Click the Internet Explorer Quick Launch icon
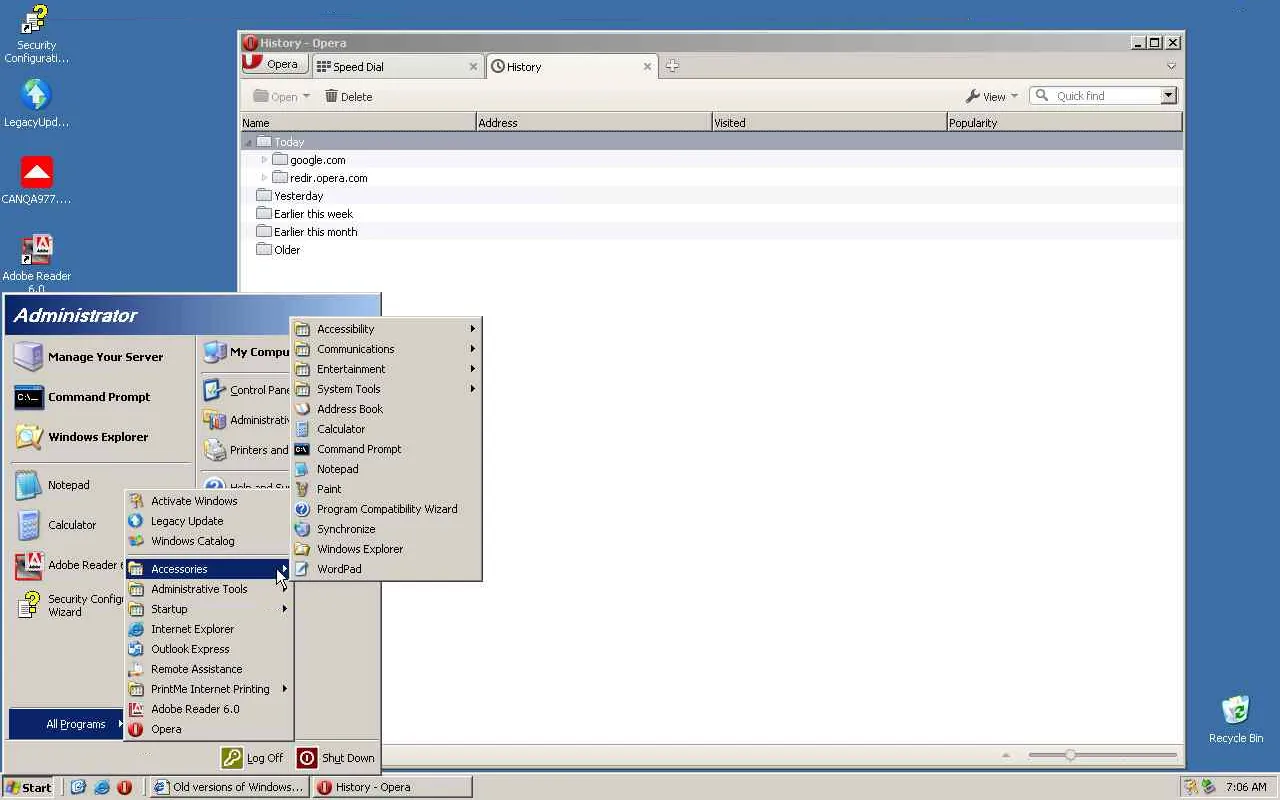 [x=101, y=787]
